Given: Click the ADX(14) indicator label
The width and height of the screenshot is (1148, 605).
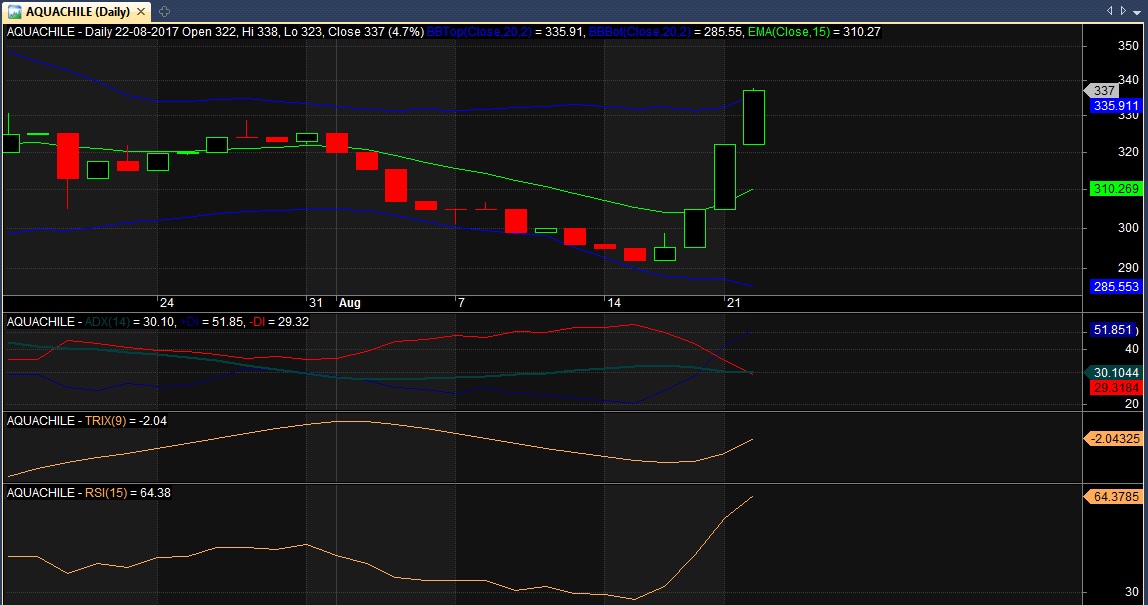Looking at the screenshot, I should pyautogui.click(x=107, y=322).
